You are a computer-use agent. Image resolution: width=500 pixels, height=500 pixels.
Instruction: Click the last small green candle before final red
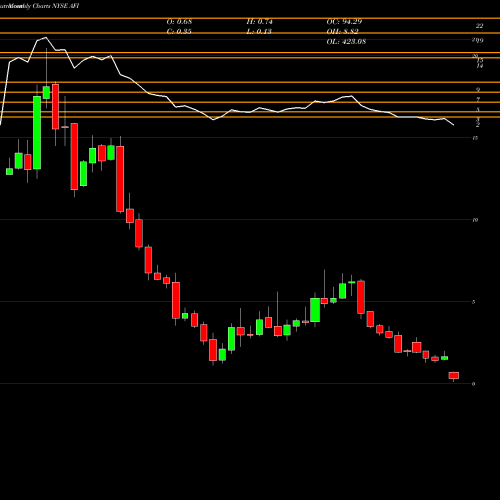tap(445, 358)
